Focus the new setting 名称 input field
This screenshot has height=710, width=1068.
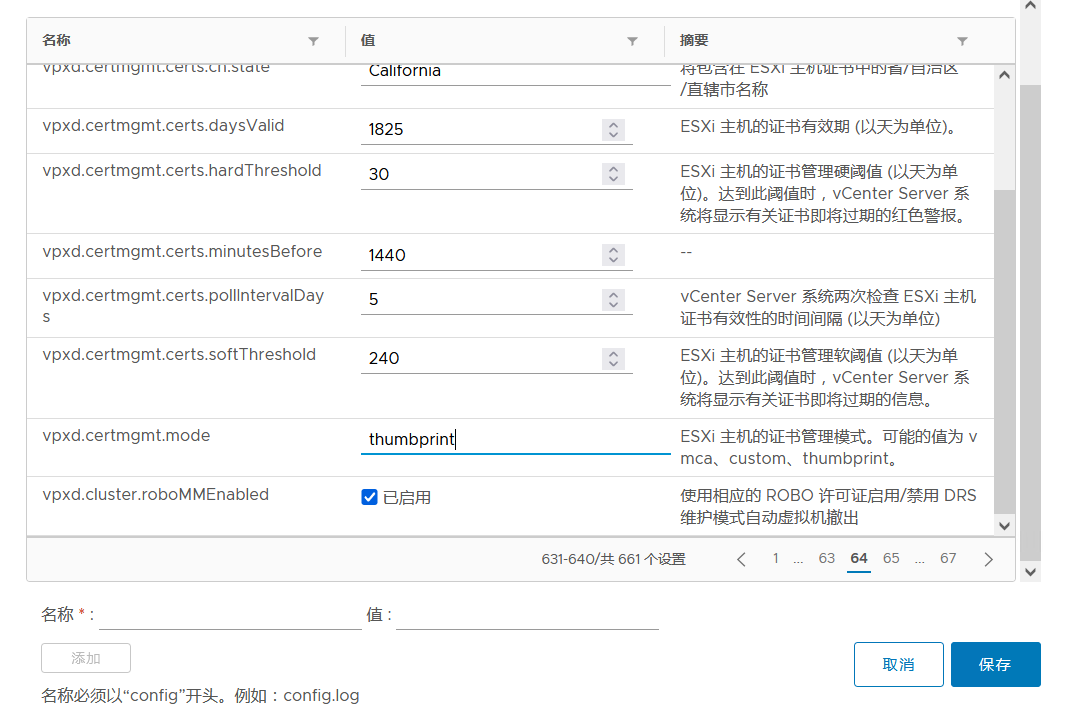click(x=230, y=616)
